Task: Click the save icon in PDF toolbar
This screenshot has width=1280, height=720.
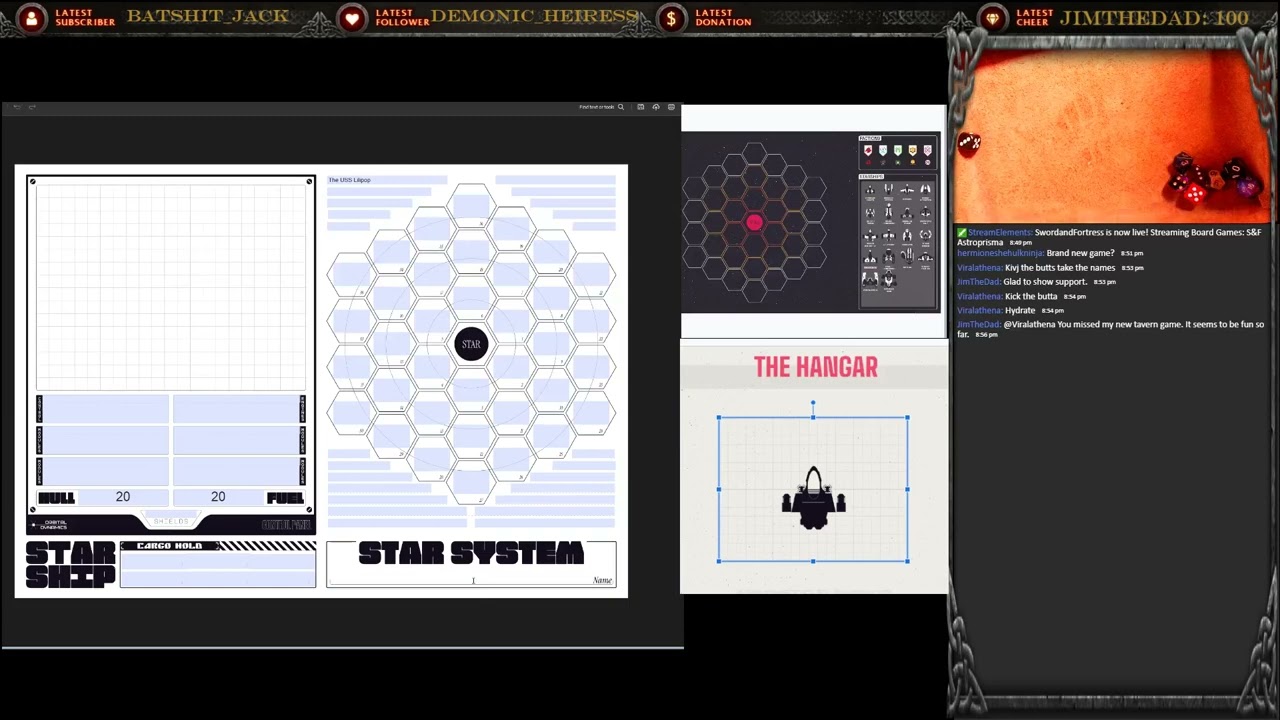Action: click(641, 107)
